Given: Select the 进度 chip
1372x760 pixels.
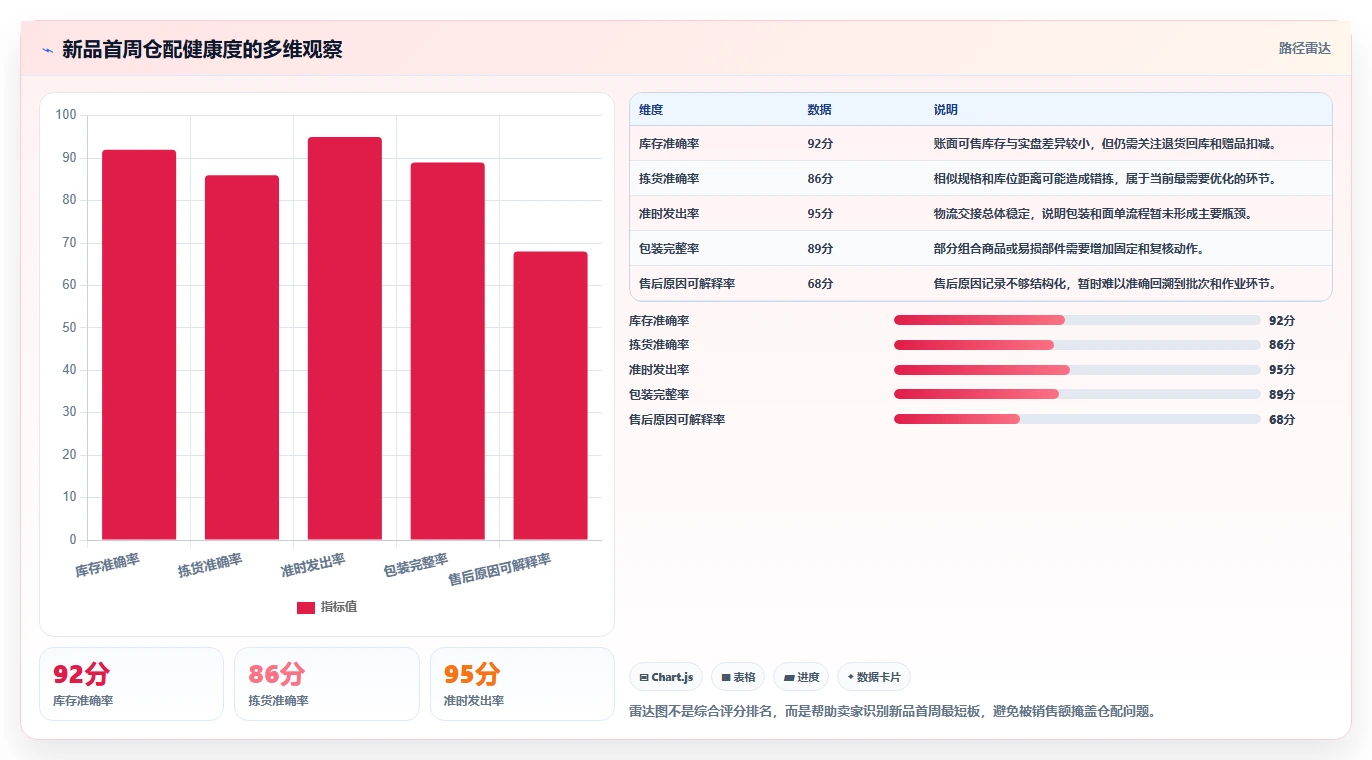Looking at the screenshot, I should pyautogui.click(x=801, y=677).
